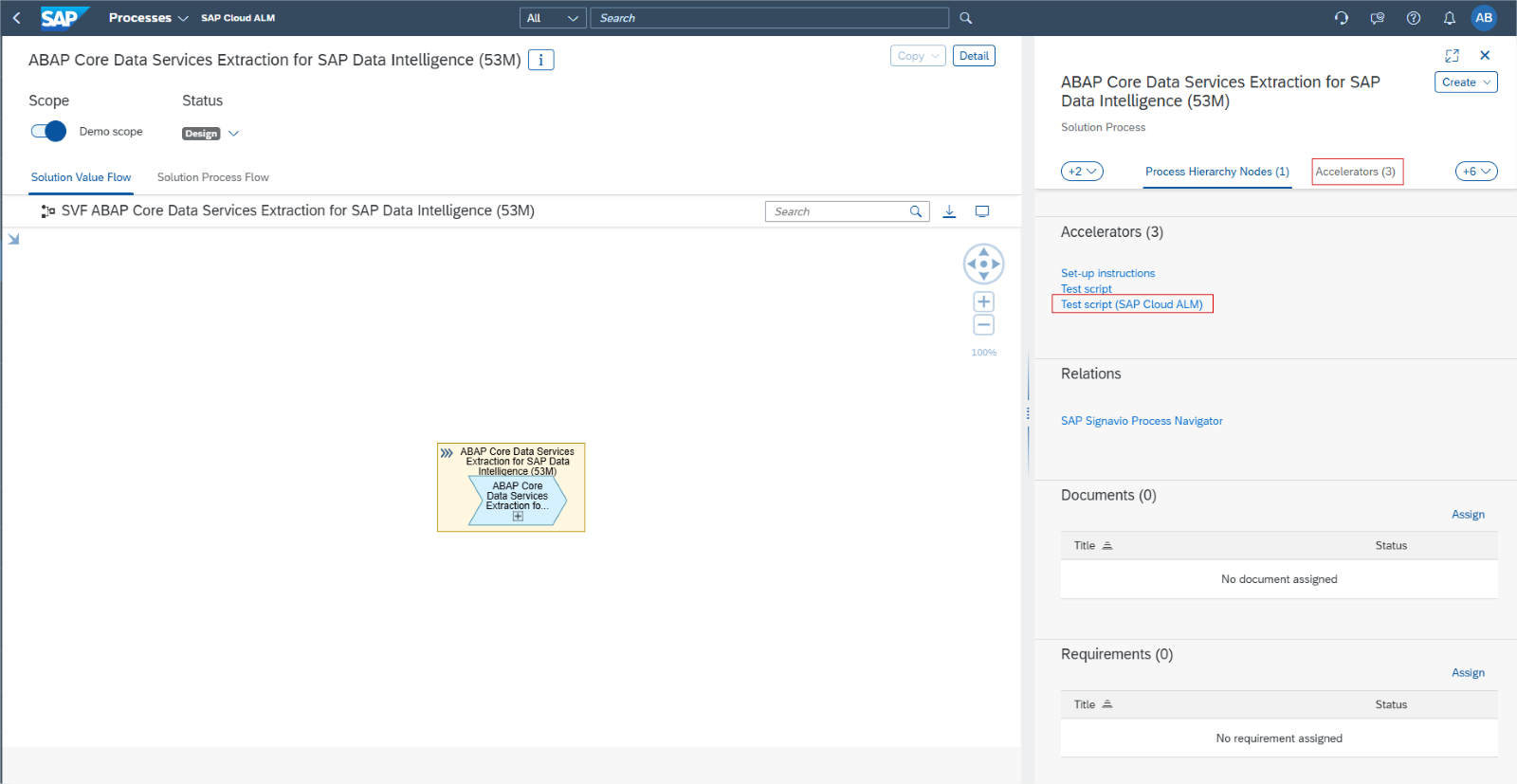Click the diagram search input field

pos(837,211)
